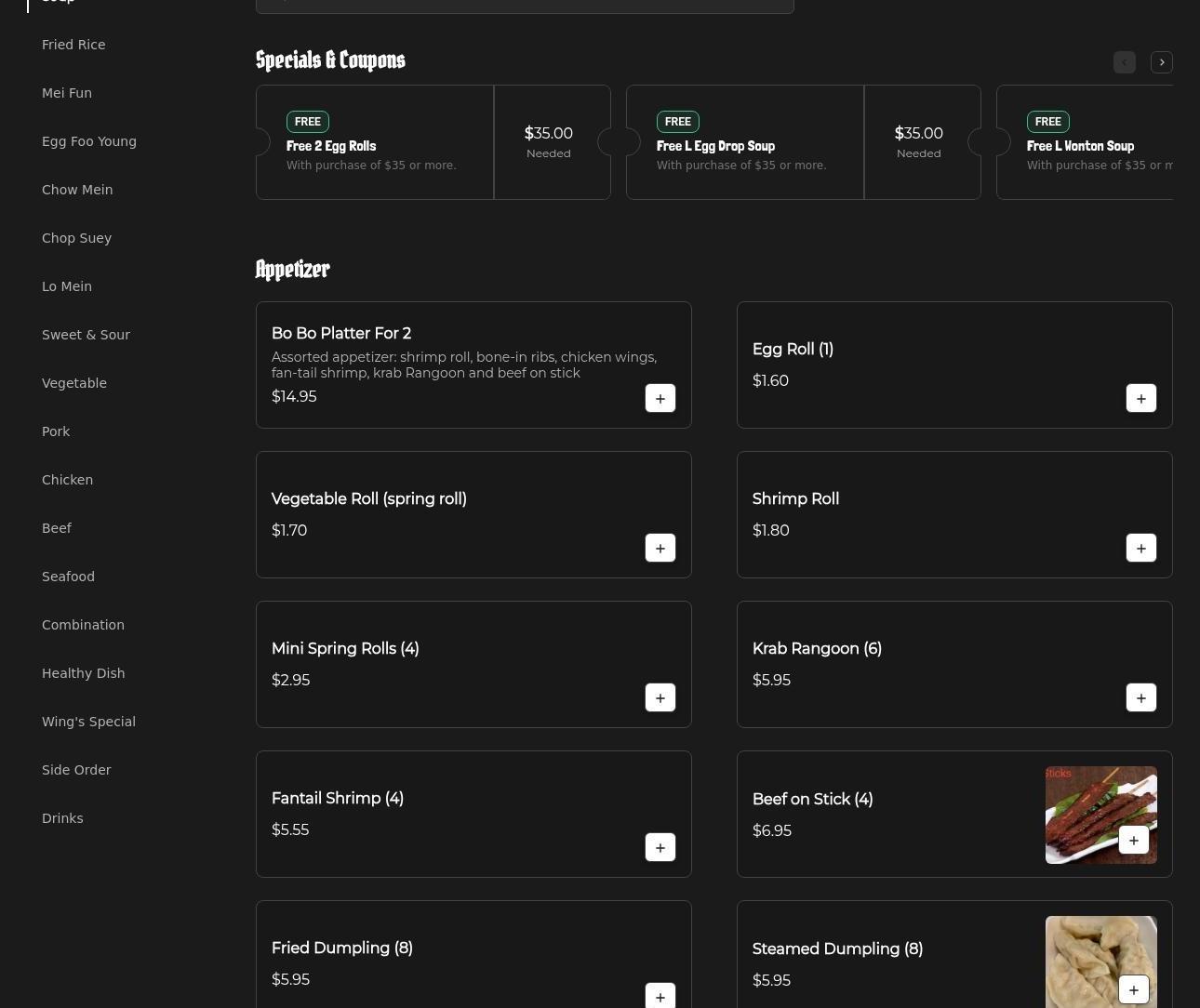Click the Appetizer section heading

[292, 269]
